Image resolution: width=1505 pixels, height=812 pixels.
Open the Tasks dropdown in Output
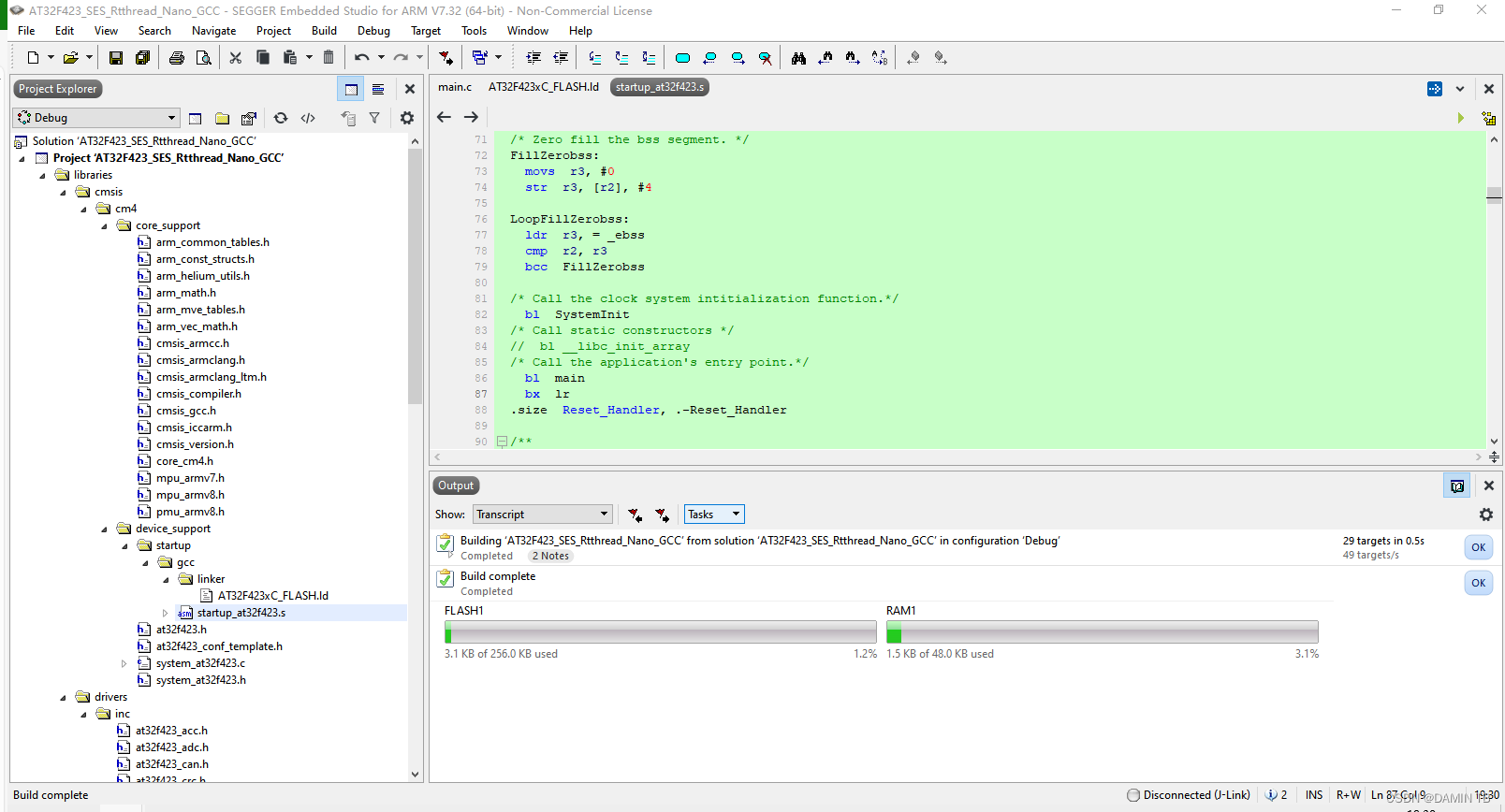click(x=714, y=515)
